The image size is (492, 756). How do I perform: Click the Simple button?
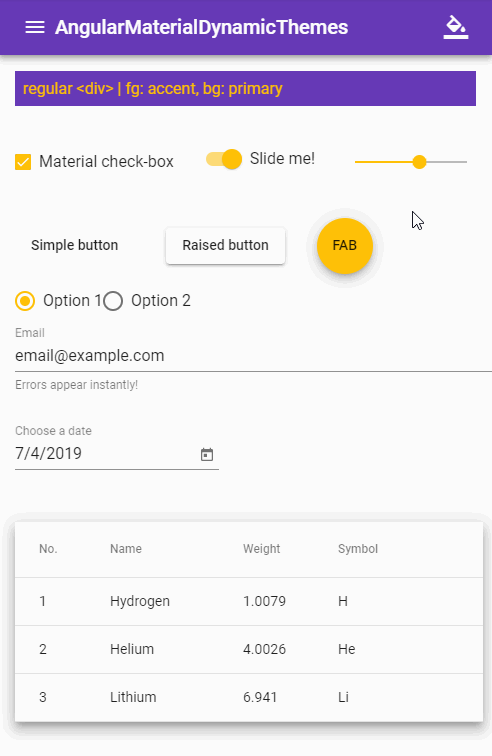pyautogui.click(x=75, y=245)
